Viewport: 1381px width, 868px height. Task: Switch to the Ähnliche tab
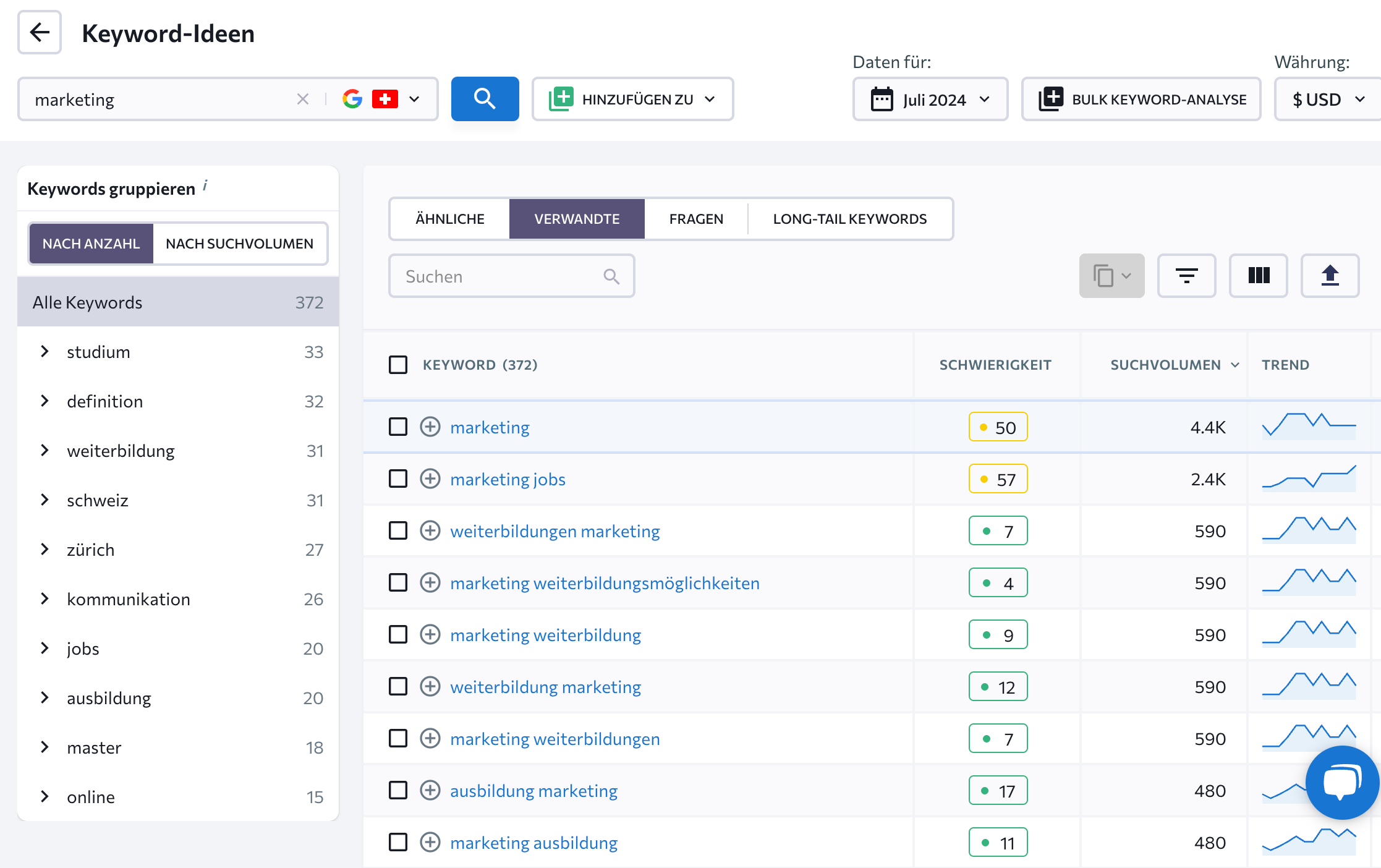[x=450, y=219]
